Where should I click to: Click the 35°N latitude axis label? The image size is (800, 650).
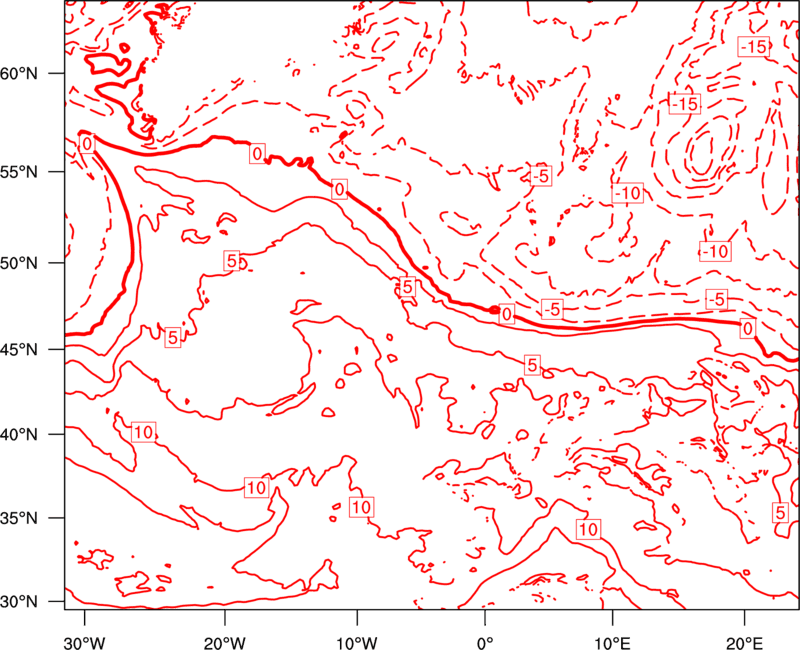tap(19, 518)
